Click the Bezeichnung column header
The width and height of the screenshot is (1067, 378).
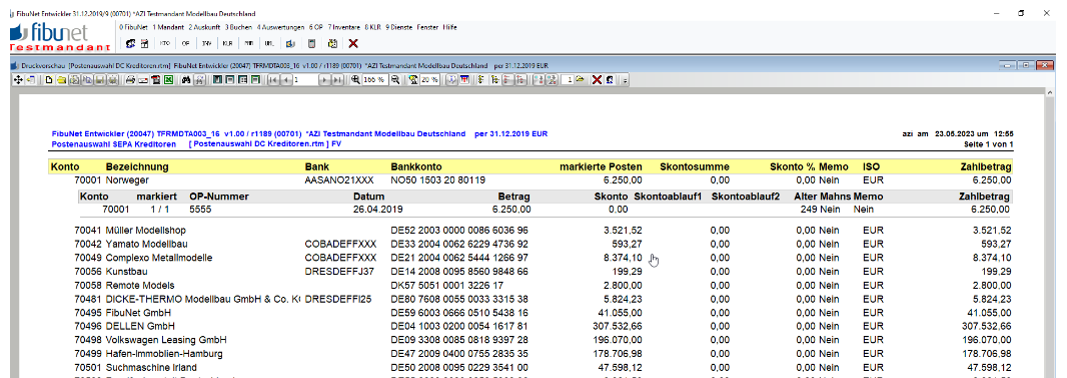click(137, 167)
